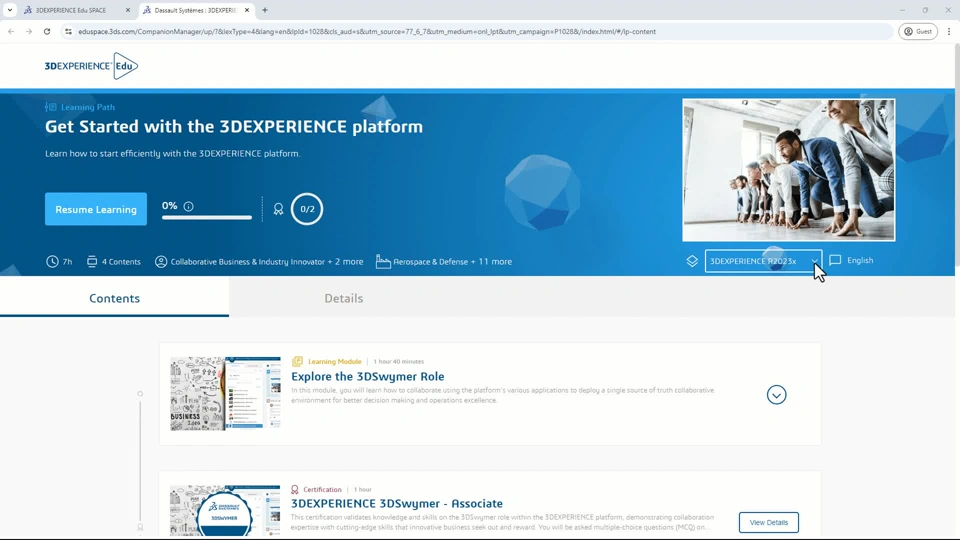Click the 'Get Started with the 3DEXPERIENCE platform' heading
Image resolution: width=960 pixels, height=540 pixels.
tap(234, 127)
